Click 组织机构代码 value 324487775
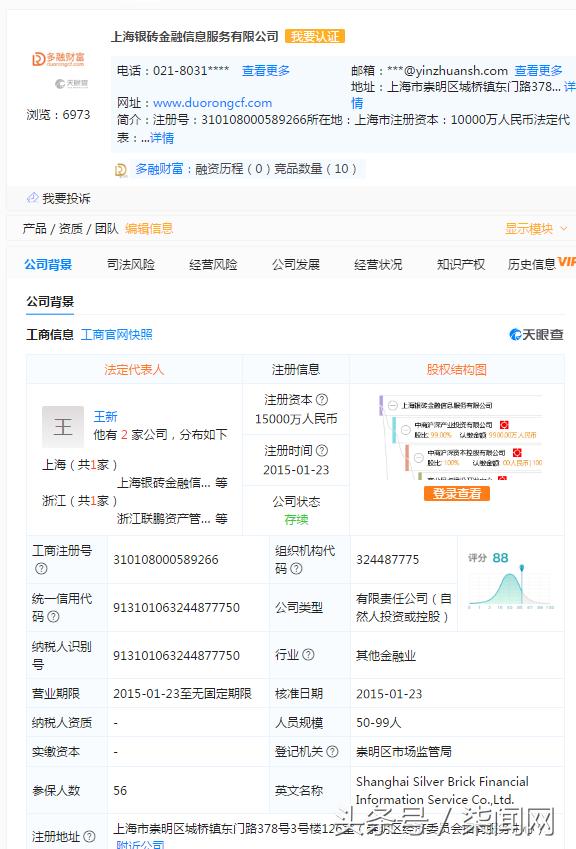This screenshot has width=576, height=849. [388, 559]
